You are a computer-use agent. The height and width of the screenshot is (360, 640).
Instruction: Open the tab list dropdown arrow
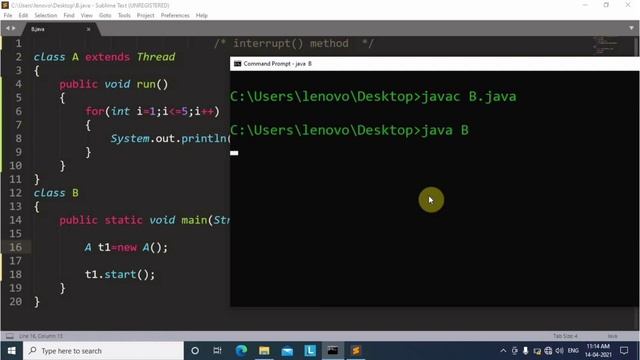[x=631, y=28]
